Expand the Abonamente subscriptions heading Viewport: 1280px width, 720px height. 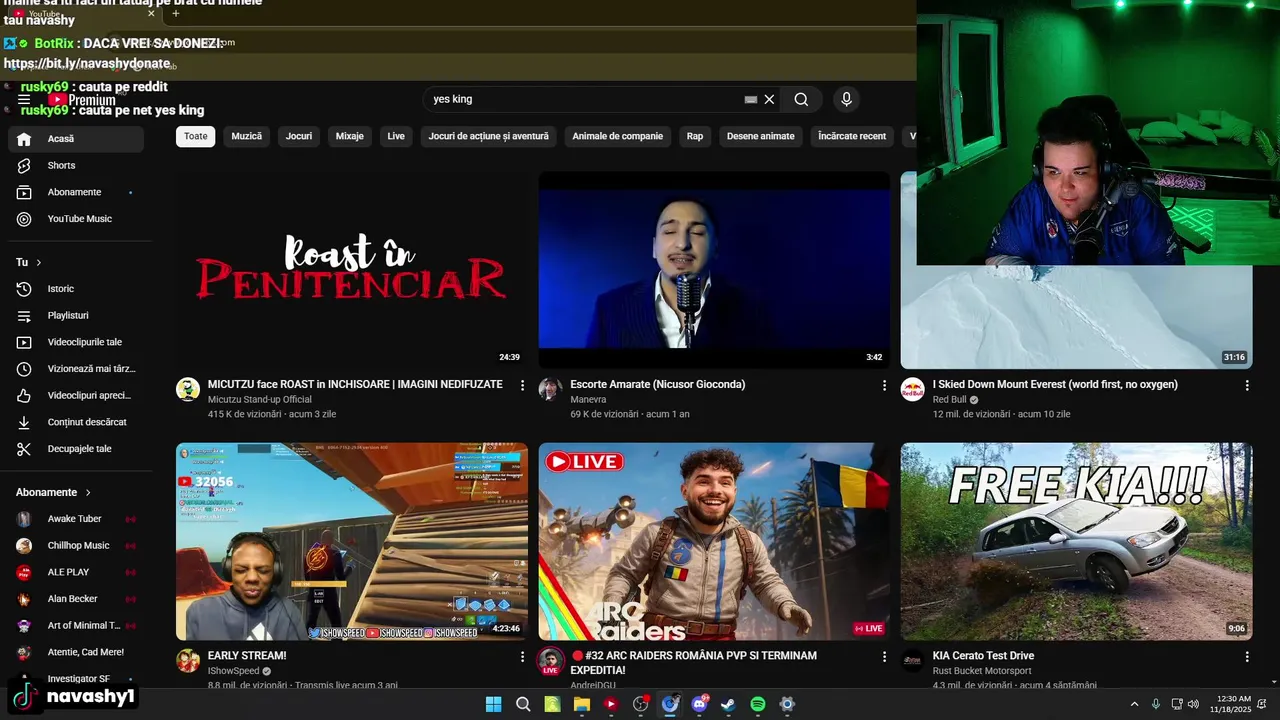53,492
